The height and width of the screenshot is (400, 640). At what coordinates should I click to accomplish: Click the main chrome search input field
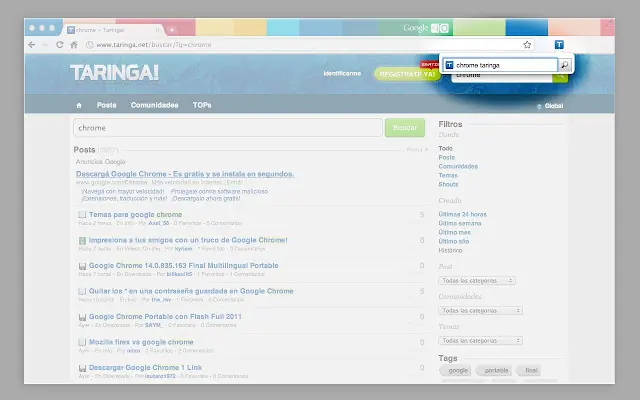pos(228,128)
